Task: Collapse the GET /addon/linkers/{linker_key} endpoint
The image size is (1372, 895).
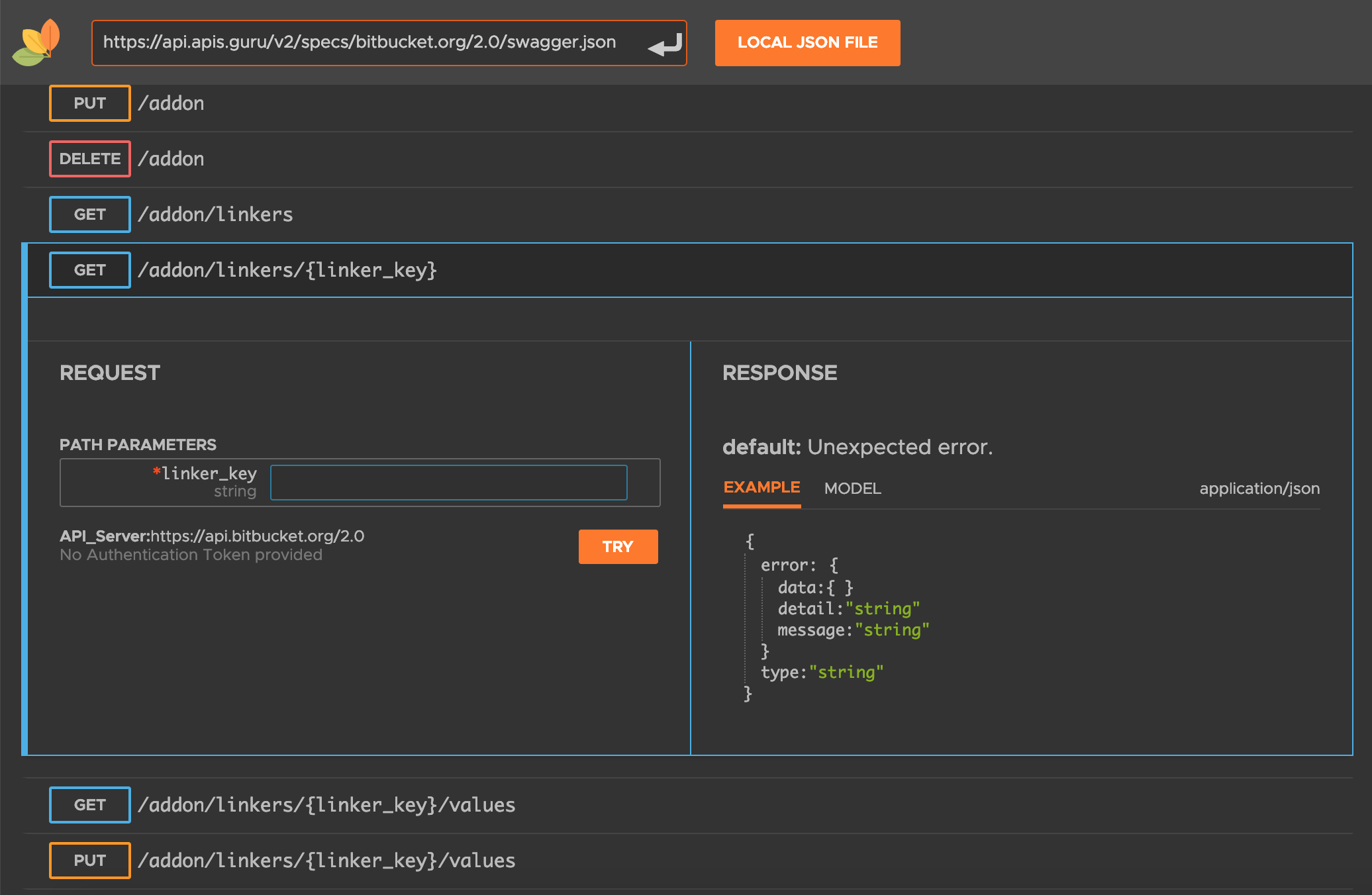Action: coord(287,270)
